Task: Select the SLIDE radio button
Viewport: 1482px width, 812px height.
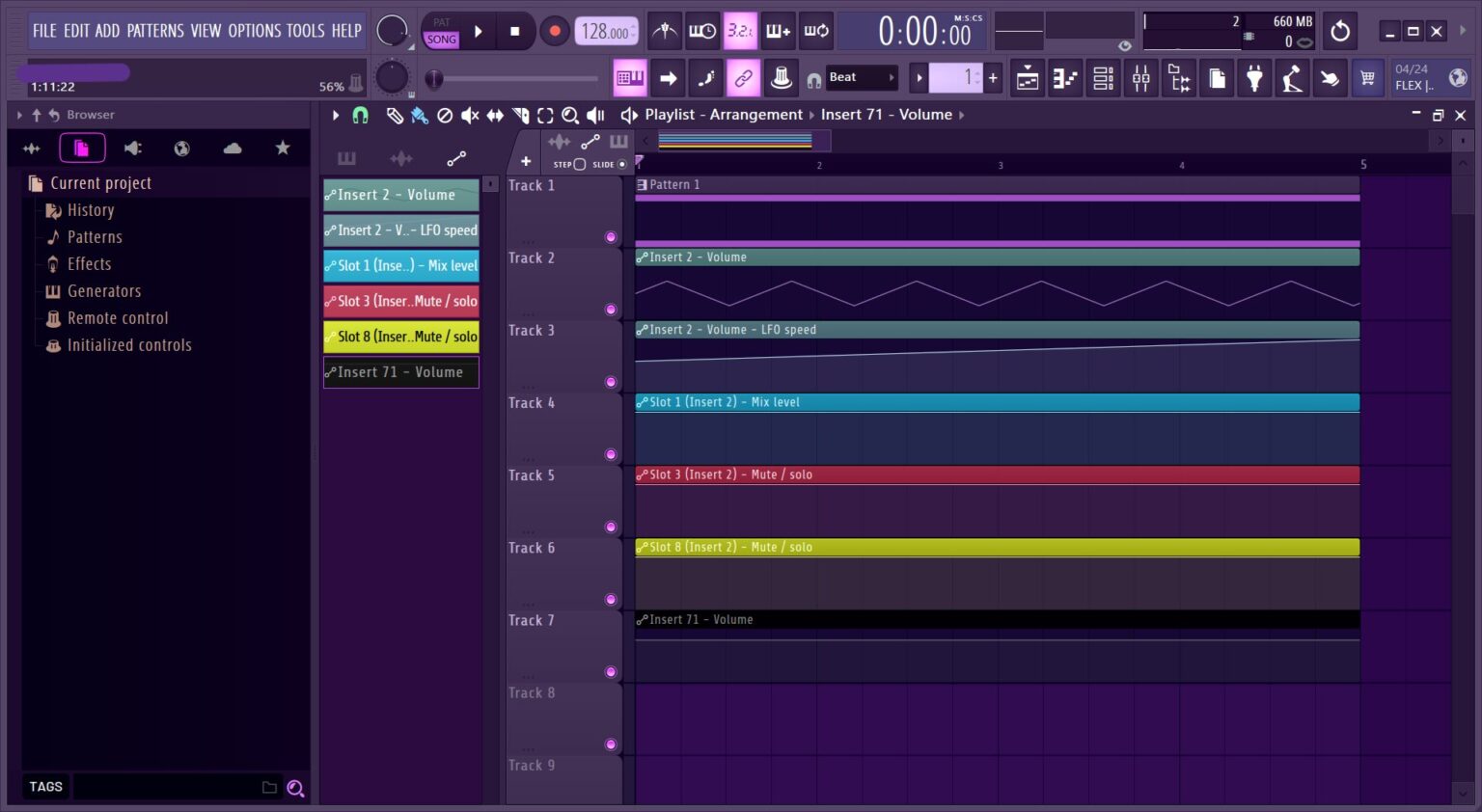Action: point(622,164)
